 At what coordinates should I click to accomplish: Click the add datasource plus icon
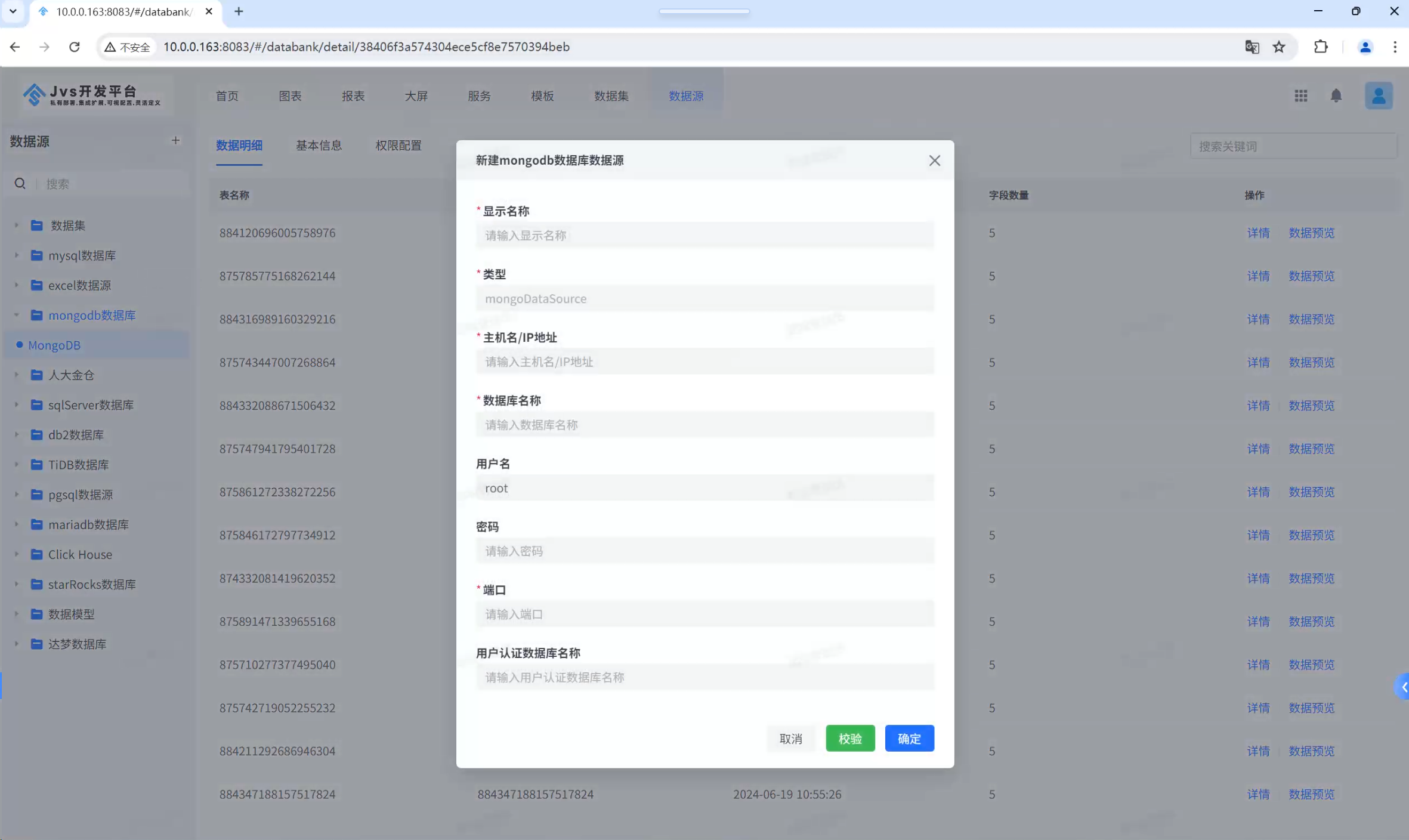(x=175, y=141)
